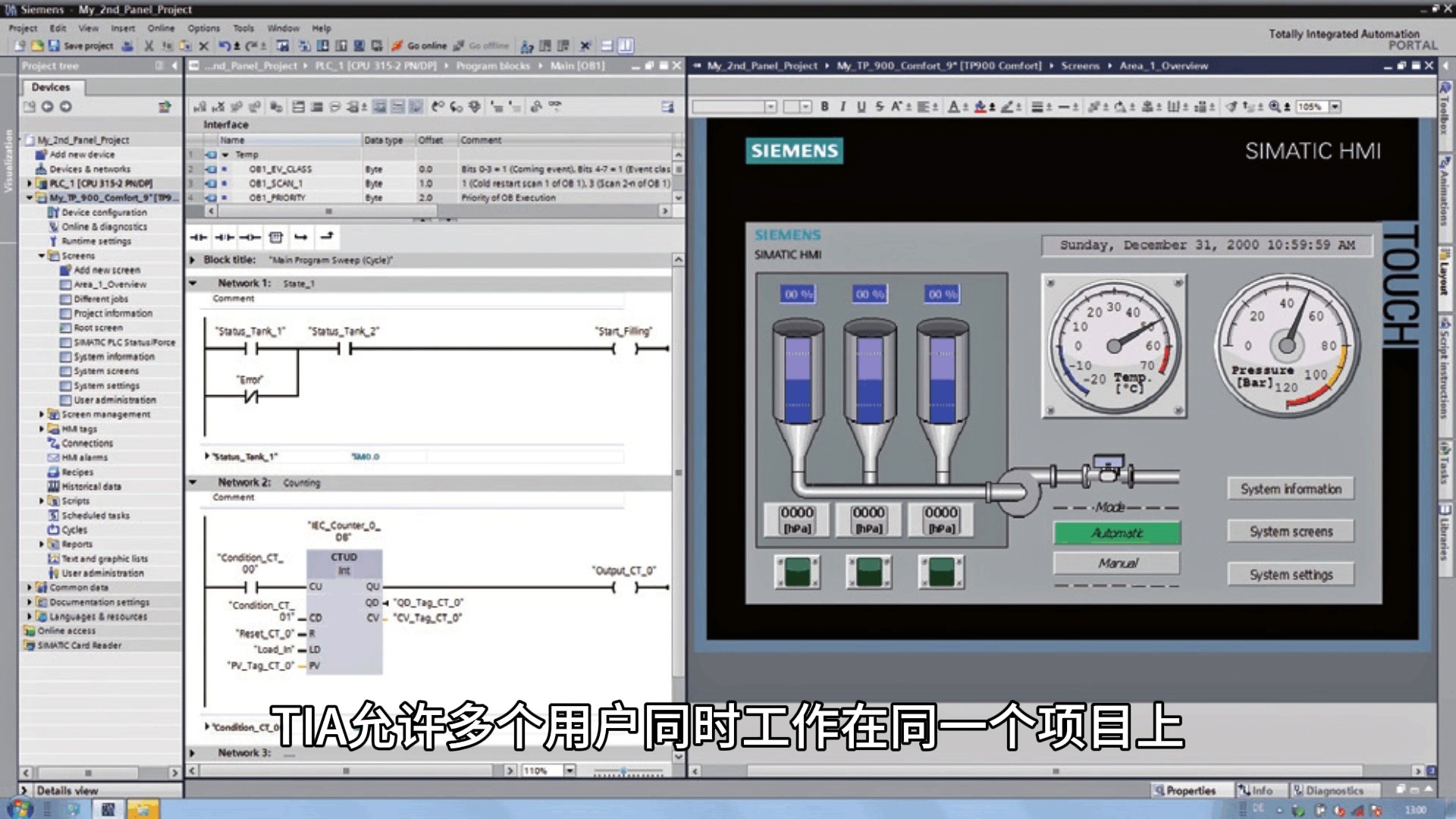Click the back navigation arrow in project tree
Viewport: 1456px width, 819px height.
pyautogui.click(x=47, y=107)
